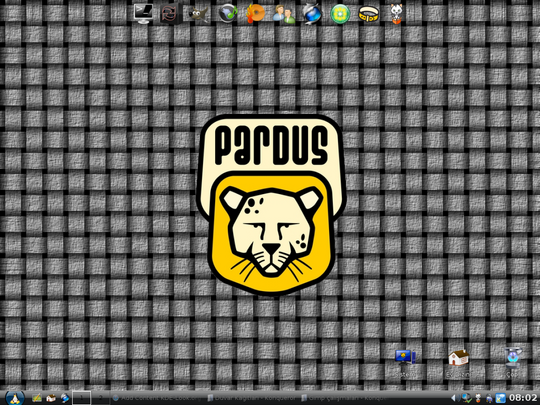This screenshot has height=405, width=540.
Task: Open the terminal (Konsole) dock icon
Action: (143, 13)
